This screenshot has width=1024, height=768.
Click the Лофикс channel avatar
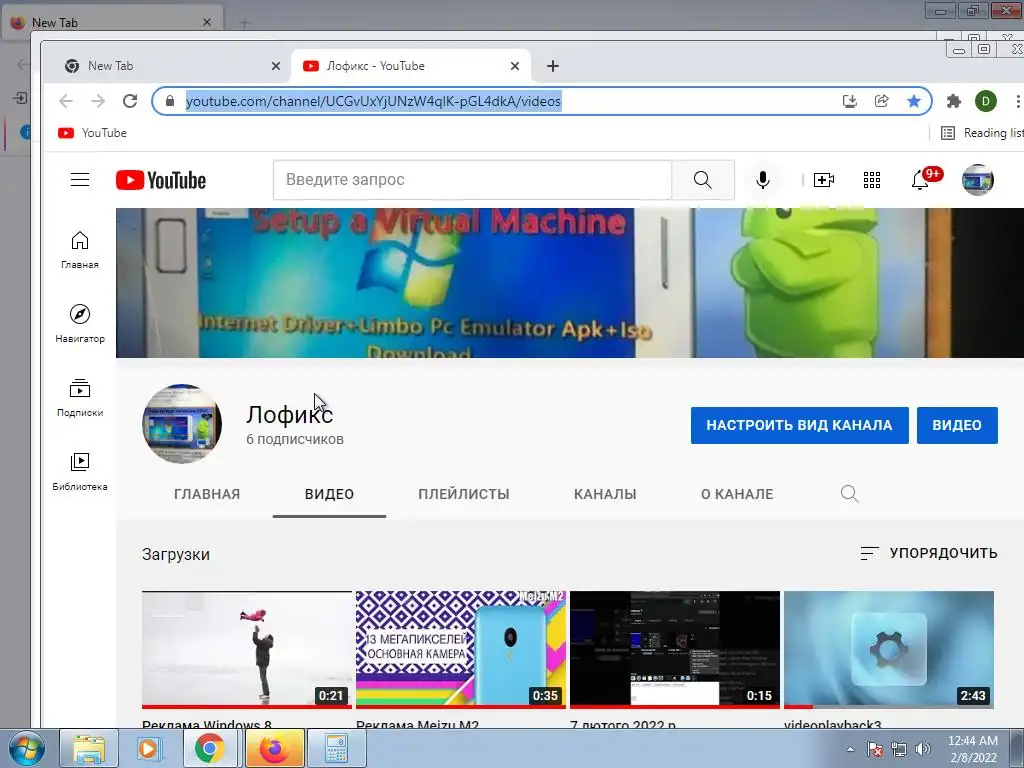coord(182,424)
